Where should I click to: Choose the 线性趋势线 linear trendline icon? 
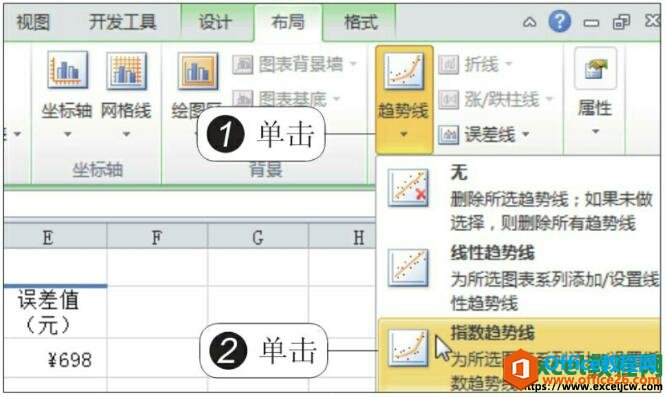tap(408, 267)
